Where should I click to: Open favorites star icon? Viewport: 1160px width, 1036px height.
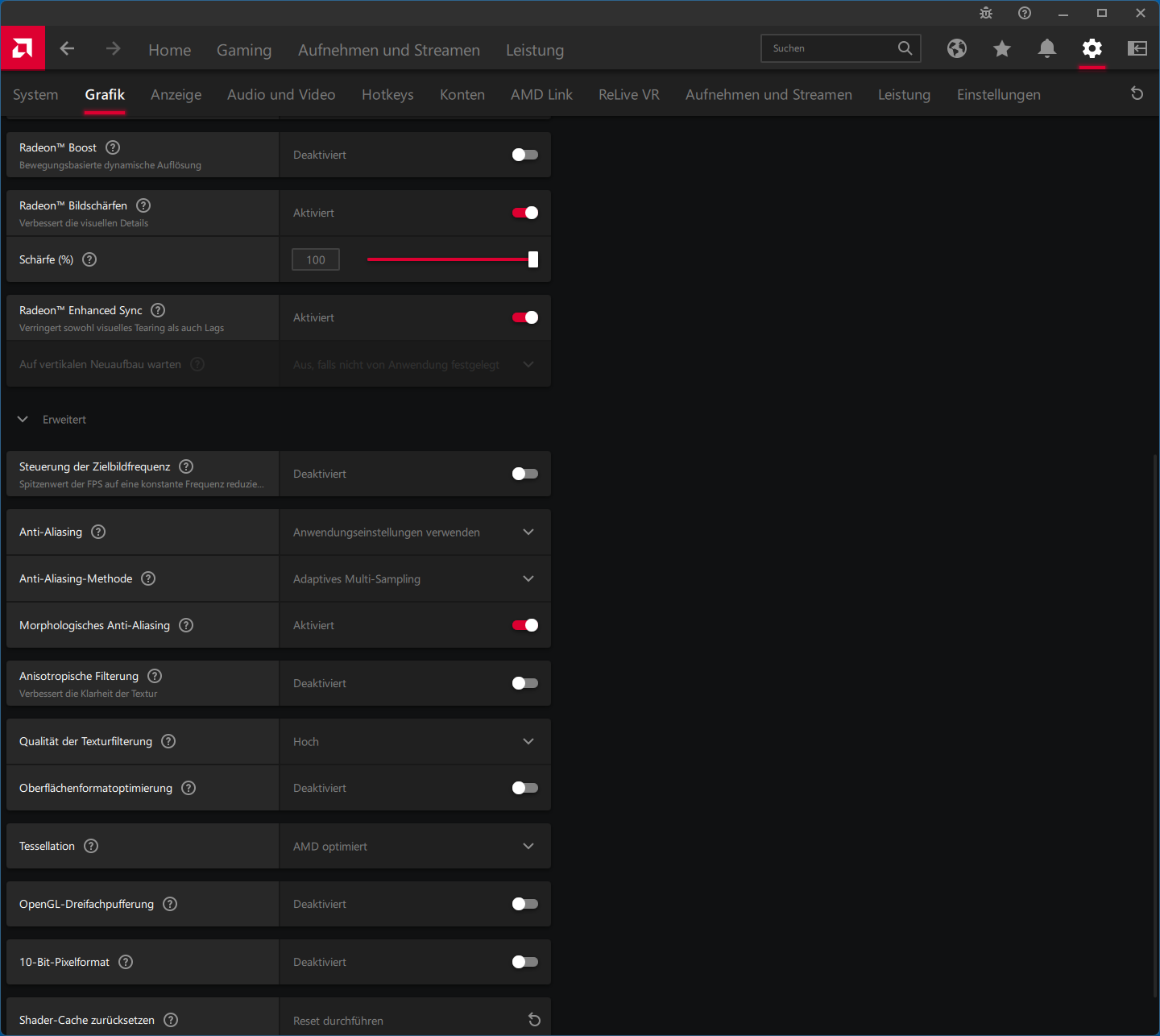[x=1002, y=48]
